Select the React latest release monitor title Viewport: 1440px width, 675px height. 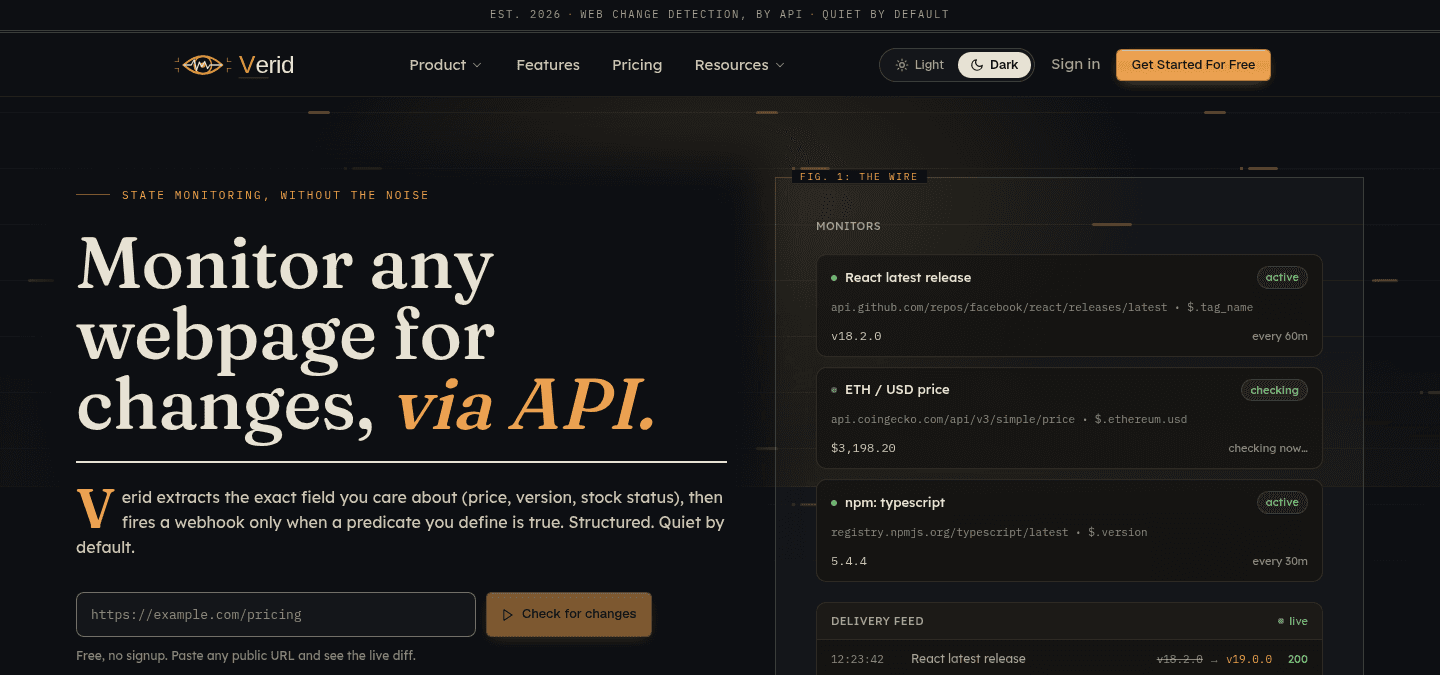(908, 278)
